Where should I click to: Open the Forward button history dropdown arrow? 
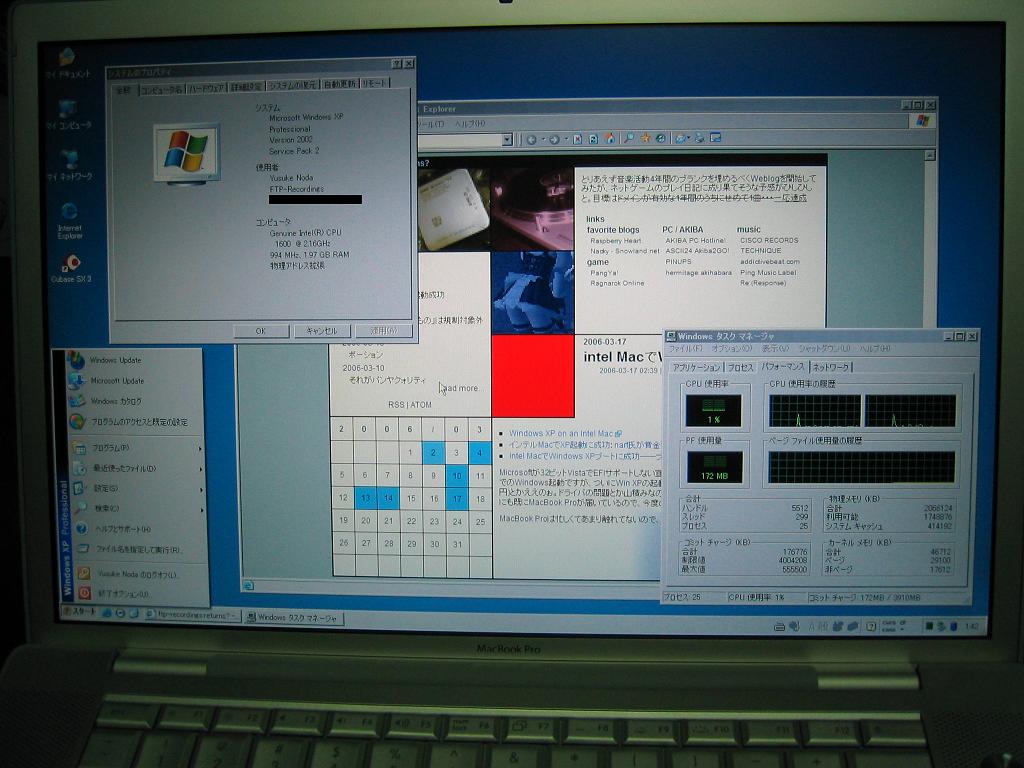point(566,140)
